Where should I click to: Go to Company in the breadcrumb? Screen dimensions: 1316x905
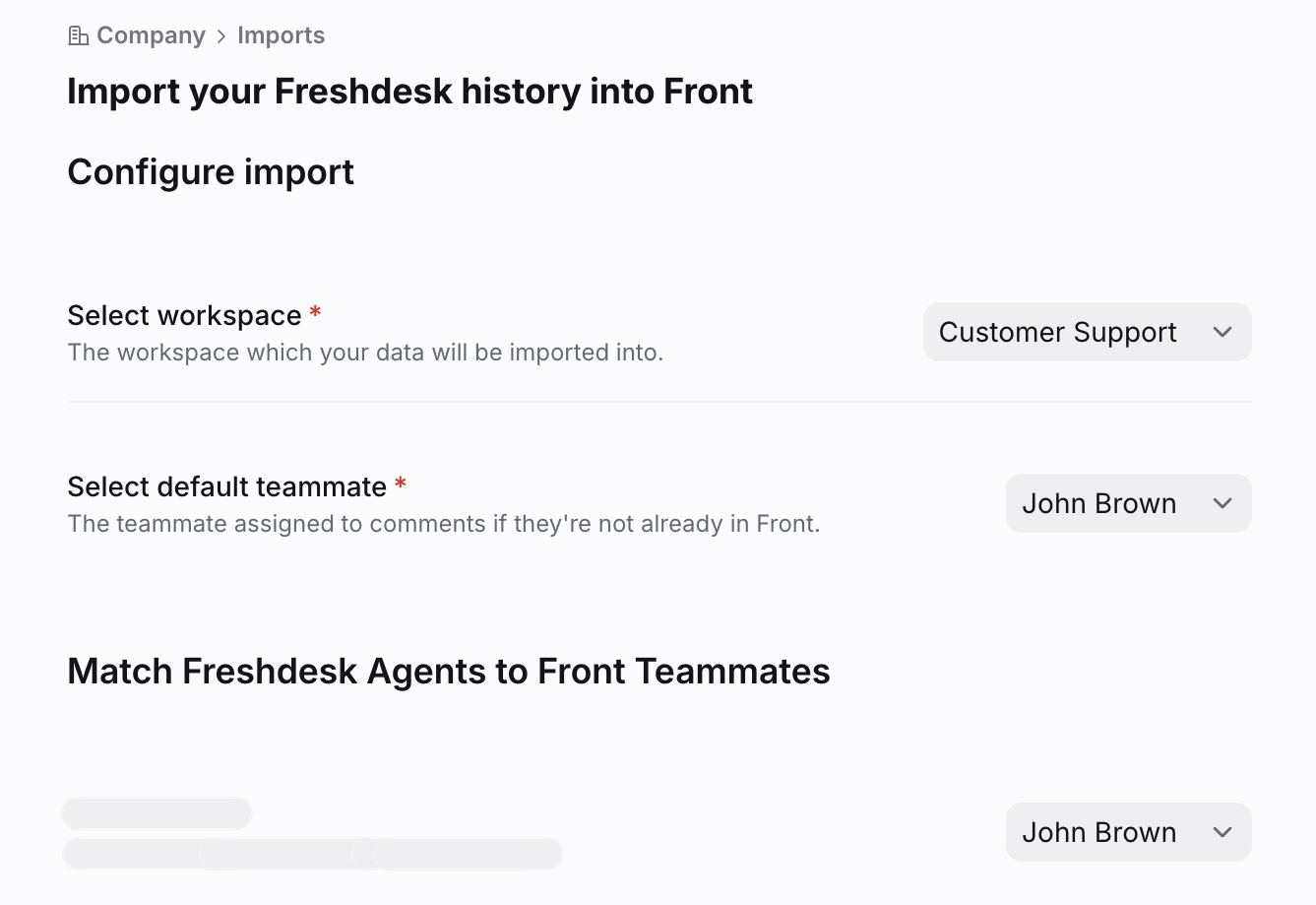tap(151, 35)
